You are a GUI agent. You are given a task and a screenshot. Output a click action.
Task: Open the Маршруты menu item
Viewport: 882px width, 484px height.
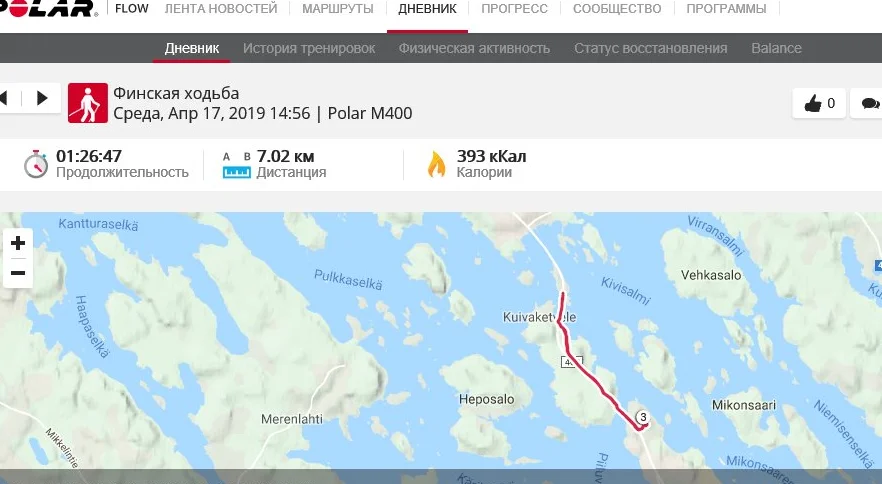coord(338,9)
